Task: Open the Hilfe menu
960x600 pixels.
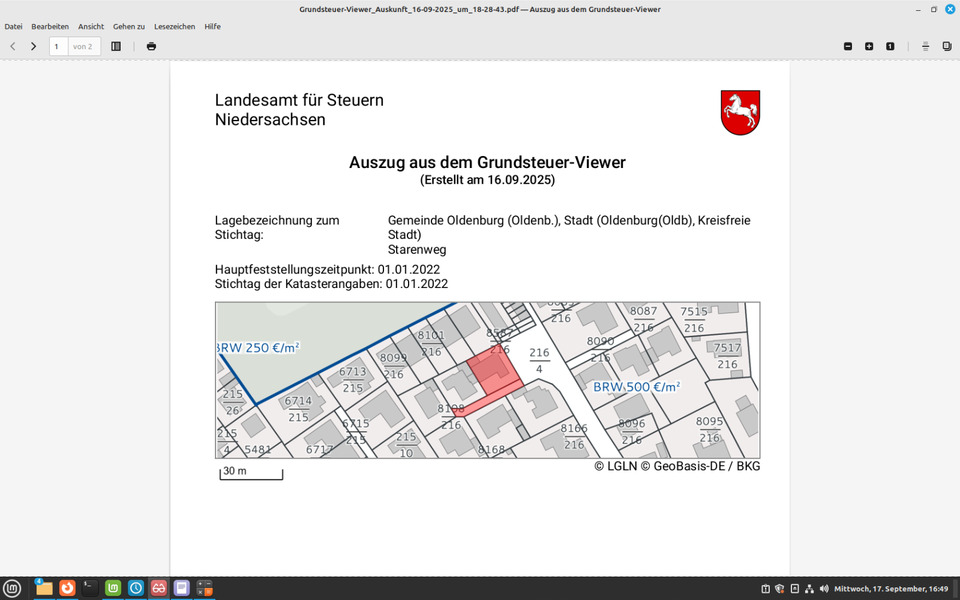Action: 213,26
